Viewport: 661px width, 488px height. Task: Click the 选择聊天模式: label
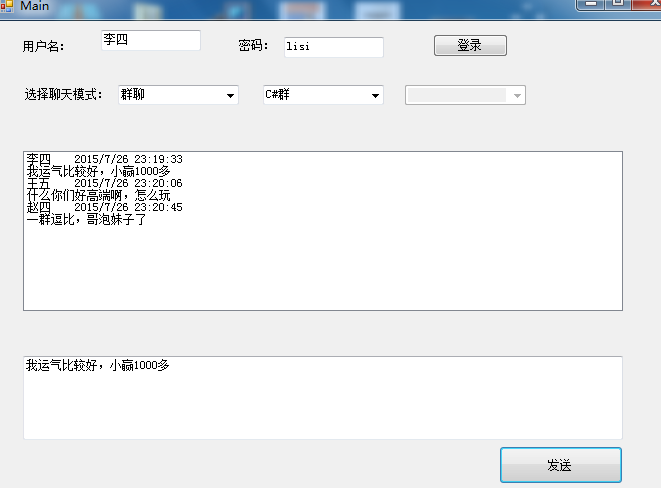pos(64,94)
